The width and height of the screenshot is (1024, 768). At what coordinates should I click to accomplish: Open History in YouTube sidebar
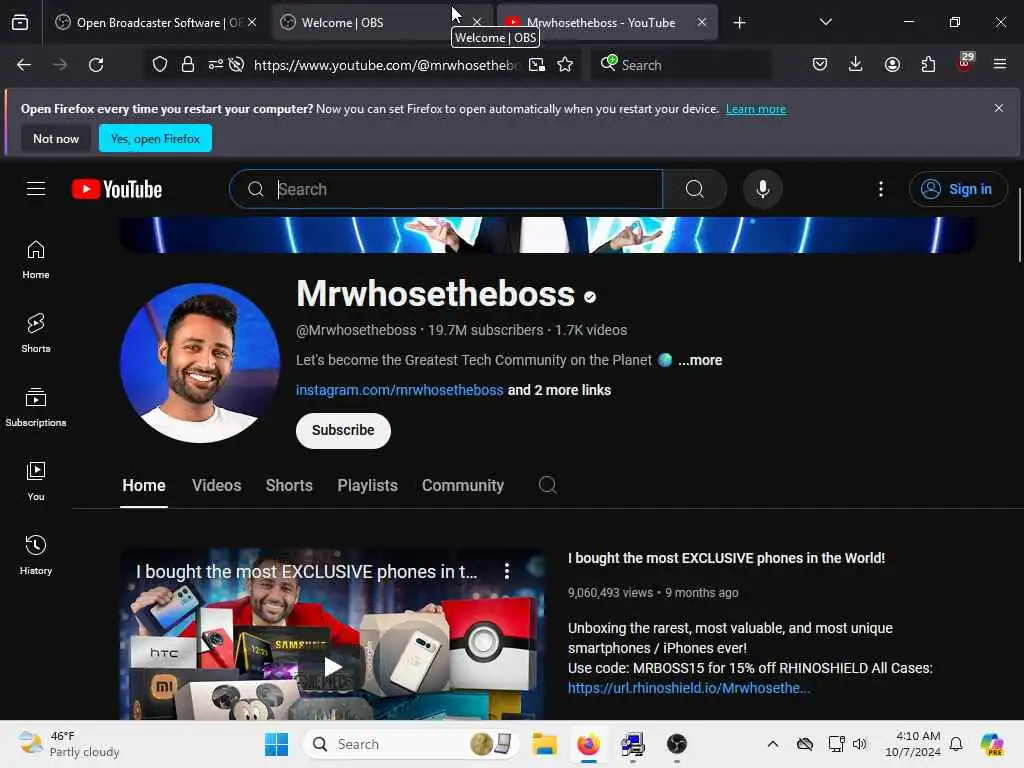coord(36,555)
